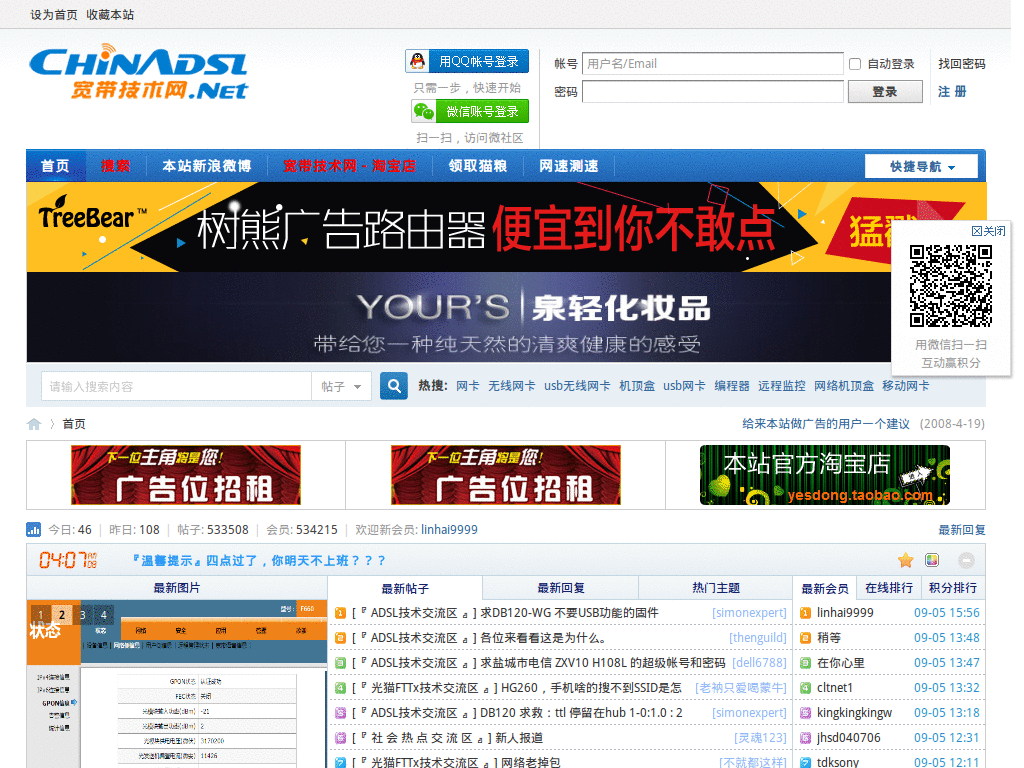This screenshot has height=768, width=1024.
Task: Click the 用QQ帐号登录 button
Action: click(467, 61)
